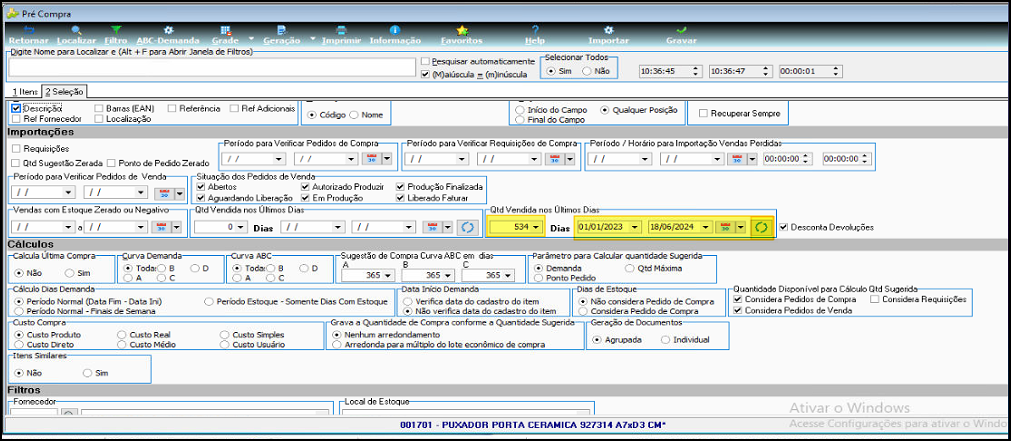Enable the Recuperar Sempre checkbox

[704, 113]
